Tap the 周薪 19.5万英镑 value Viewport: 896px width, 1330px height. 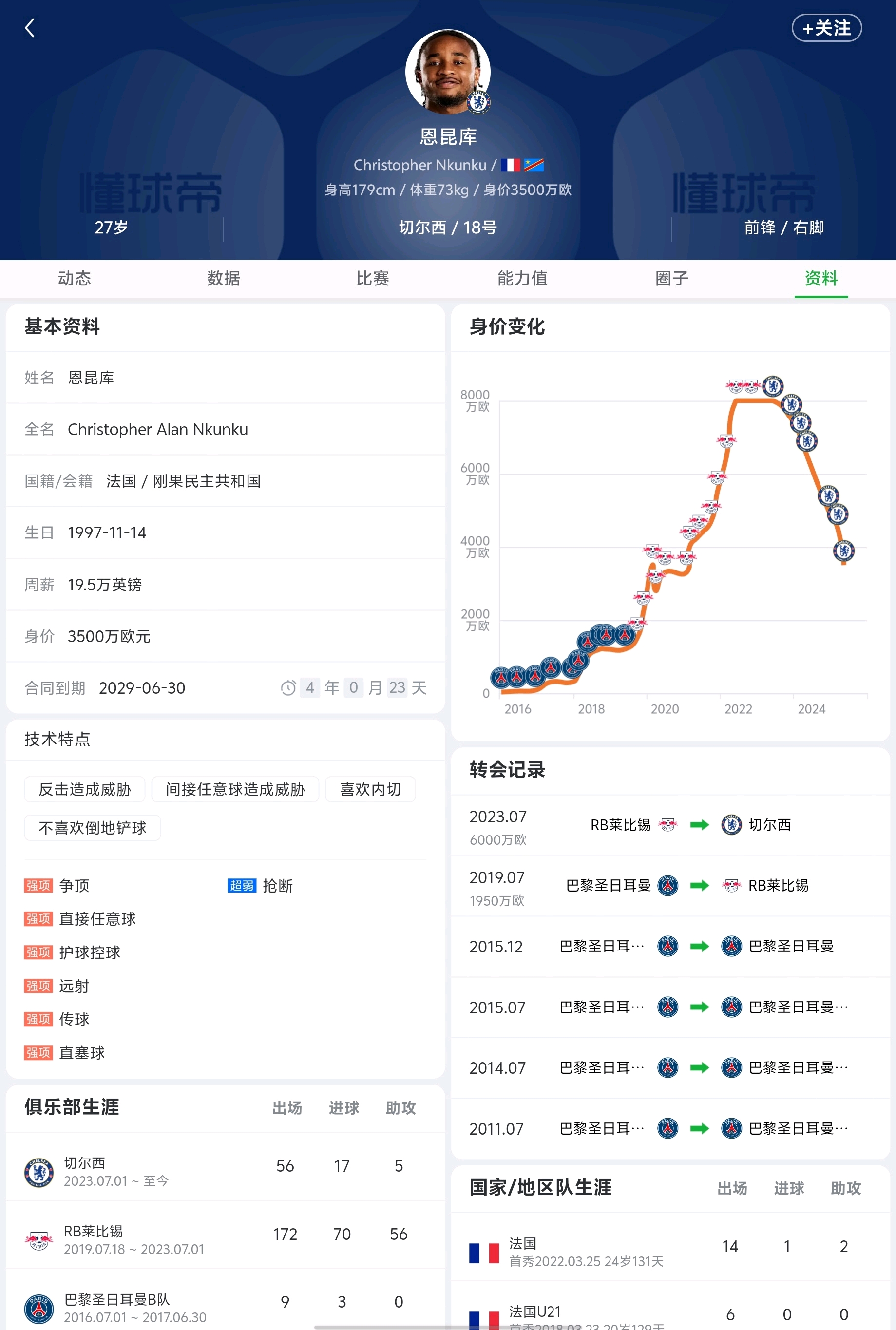pos(105,585)
